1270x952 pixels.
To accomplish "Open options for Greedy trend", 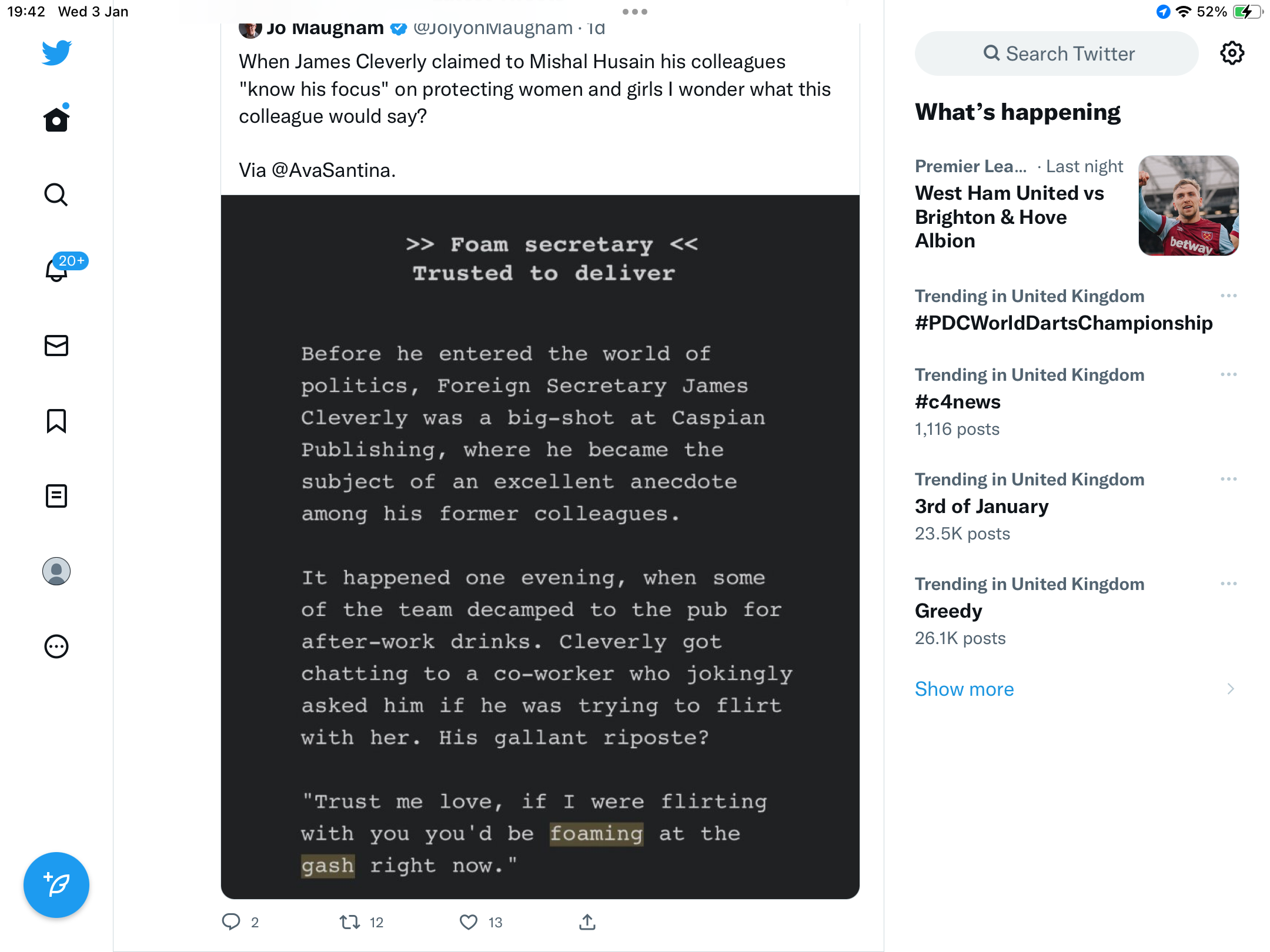I will (x=1229, y=584).
